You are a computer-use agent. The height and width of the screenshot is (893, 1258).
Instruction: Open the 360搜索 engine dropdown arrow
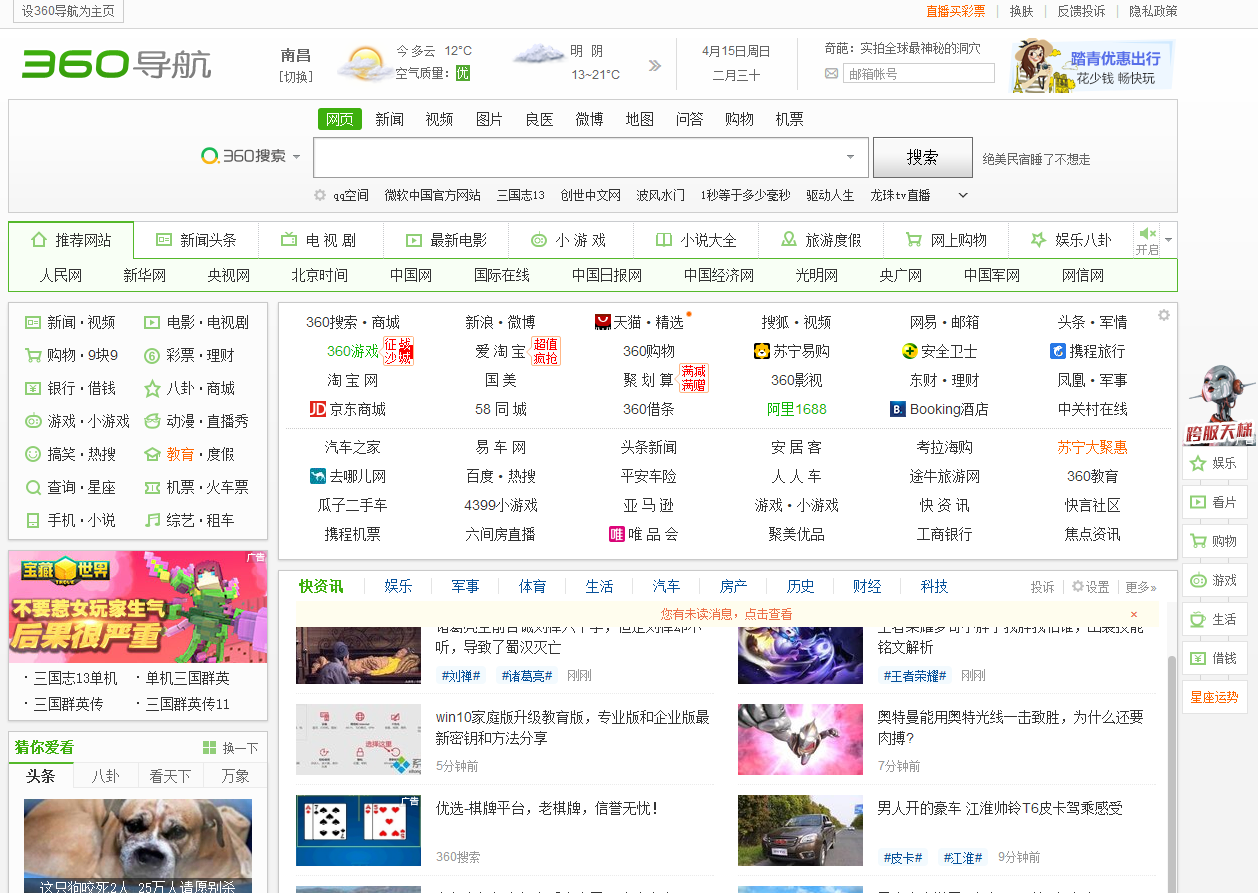pos(296,157)
